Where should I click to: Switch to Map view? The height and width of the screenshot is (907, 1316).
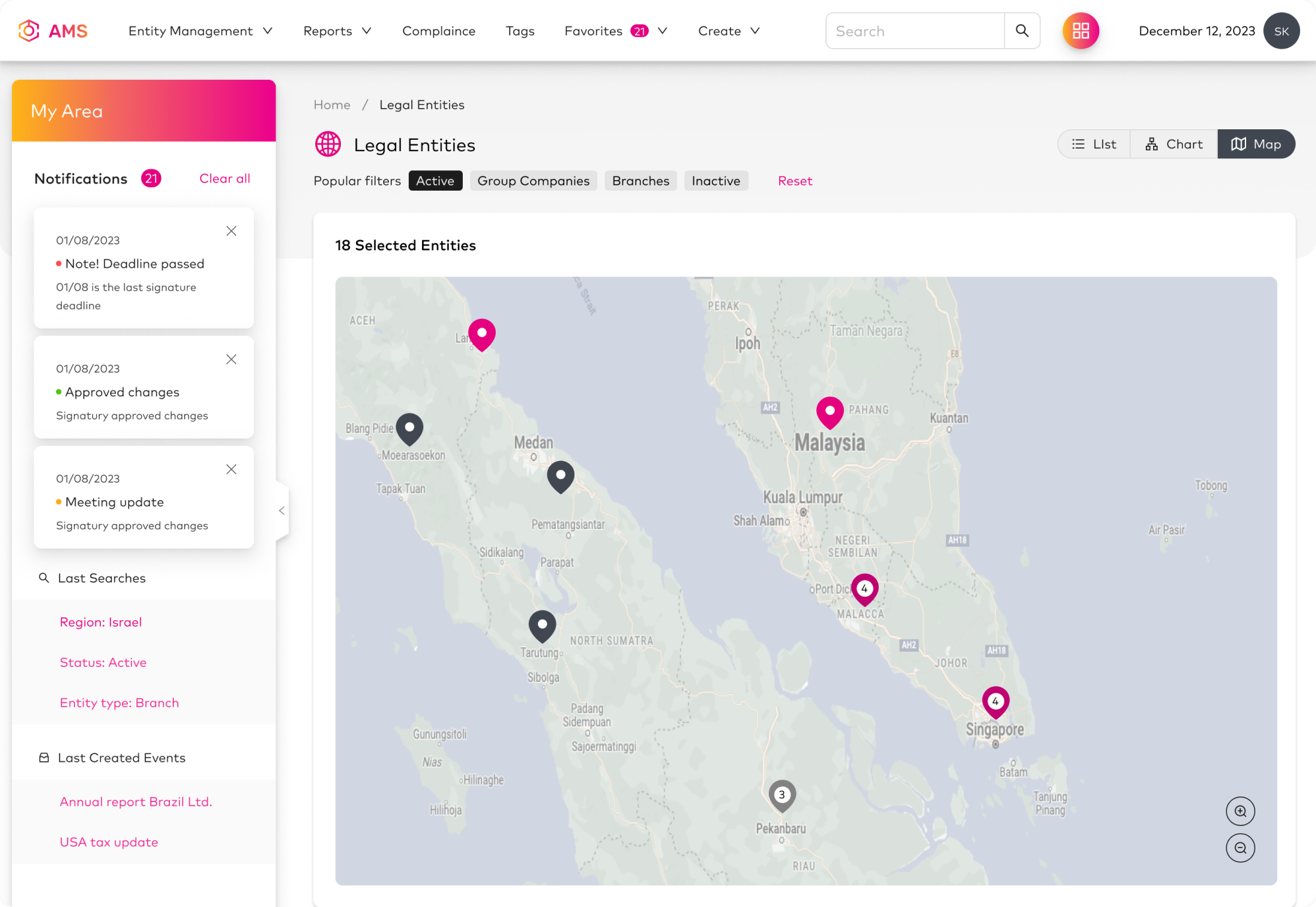[x=1256, y=144]
